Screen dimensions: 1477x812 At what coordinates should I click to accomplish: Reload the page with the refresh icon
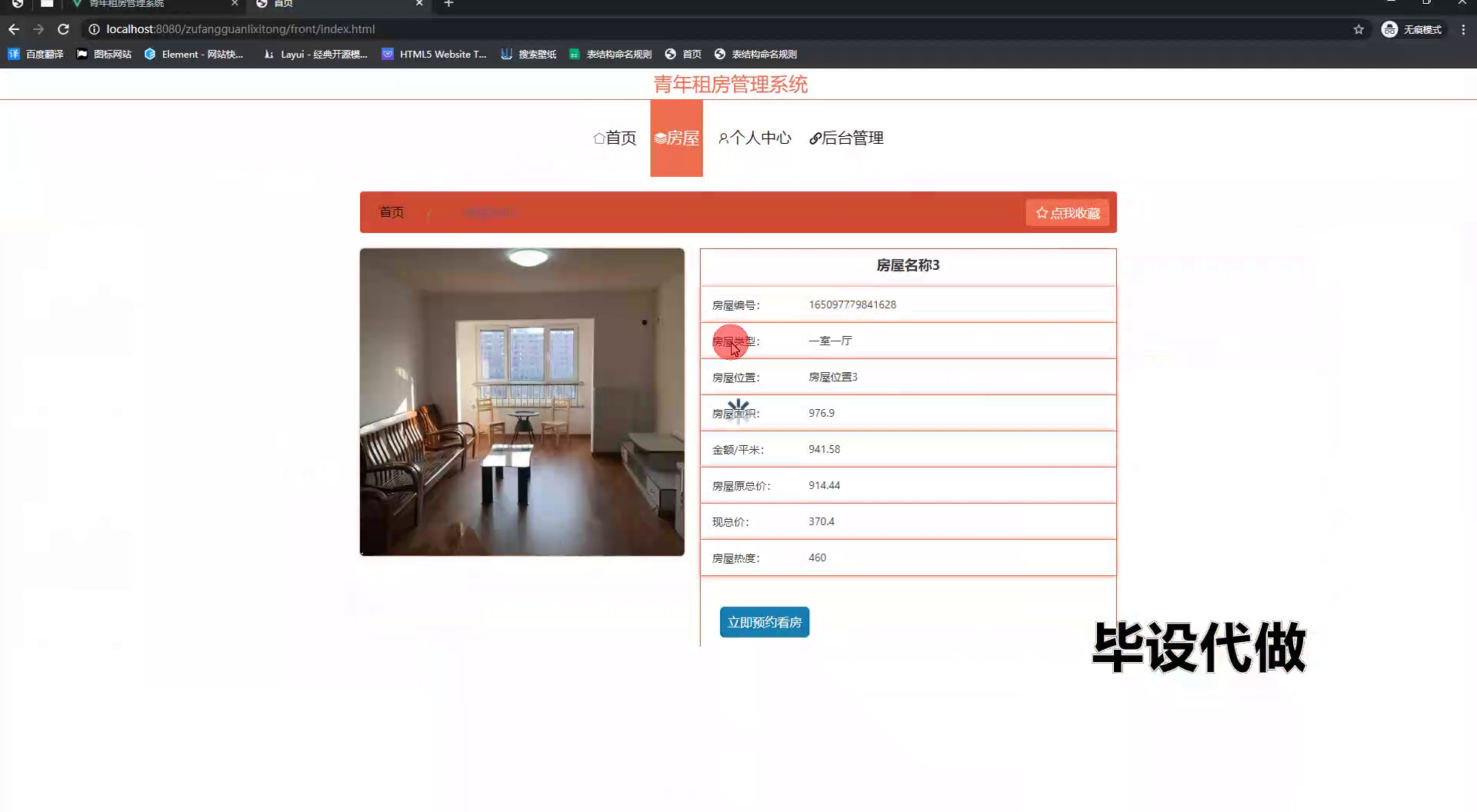[x=64, y=29]
